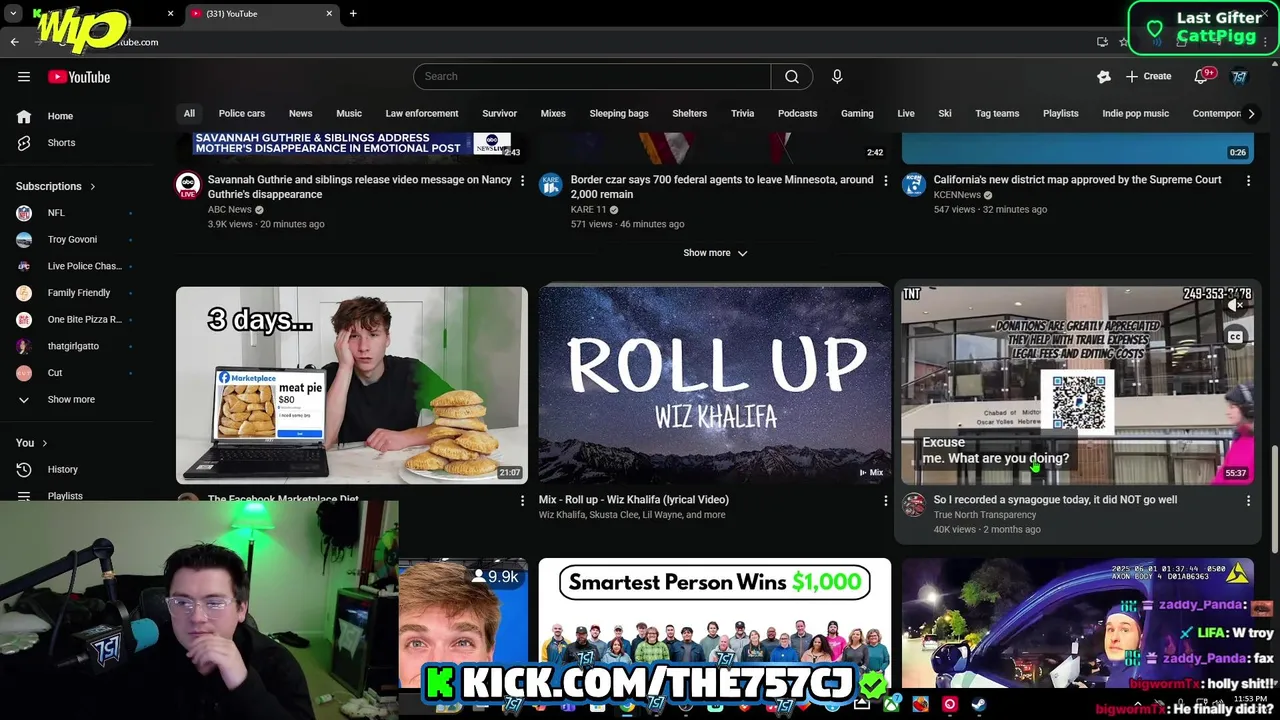
Task: Expand the Subscriptions section chevron
Action: tap(93, 186)
